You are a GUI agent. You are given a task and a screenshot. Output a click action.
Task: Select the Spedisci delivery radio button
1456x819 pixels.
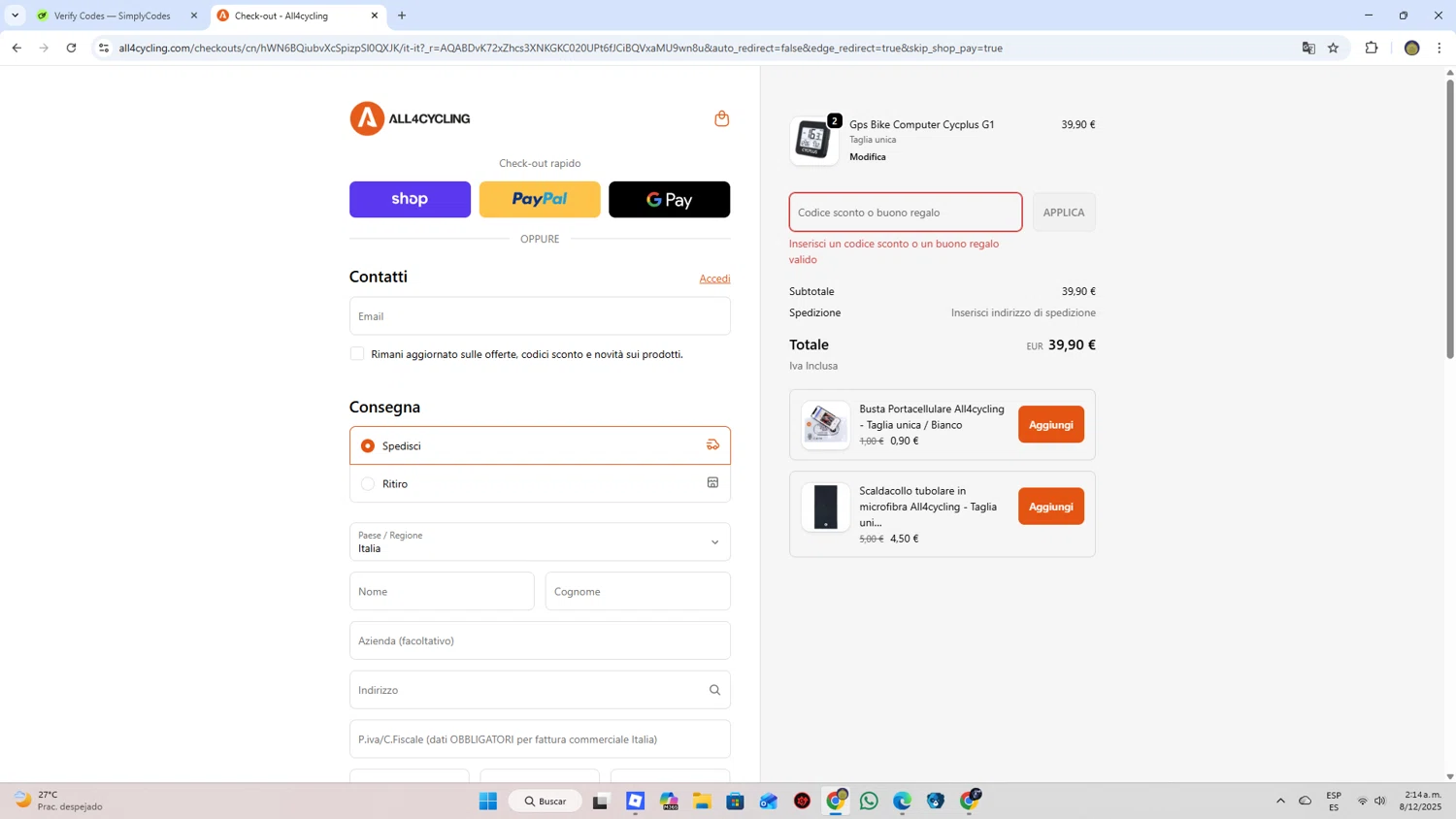coord(367,445)
